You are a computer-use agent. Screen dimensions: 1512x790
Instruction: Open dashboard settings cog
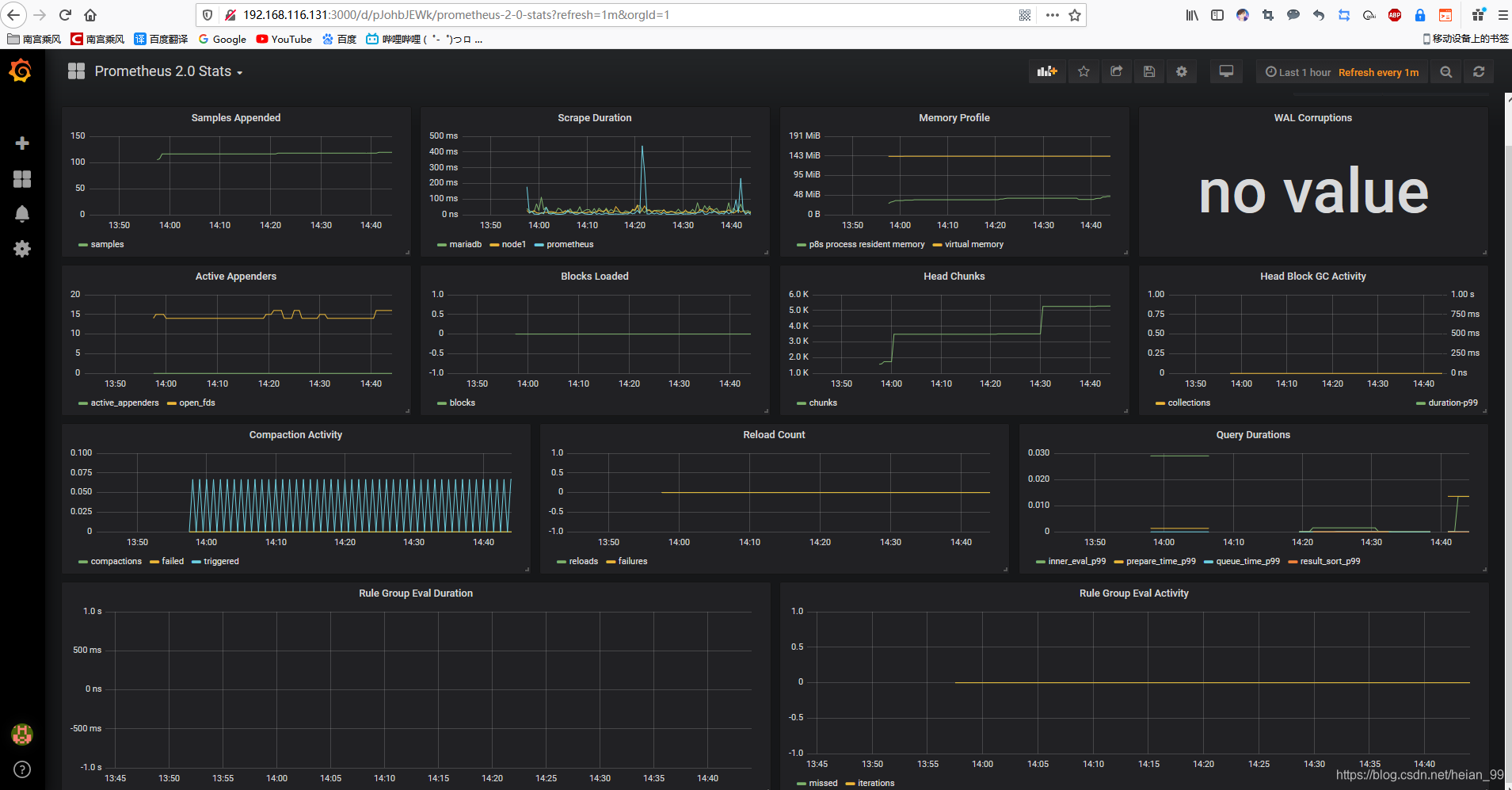1182,71
